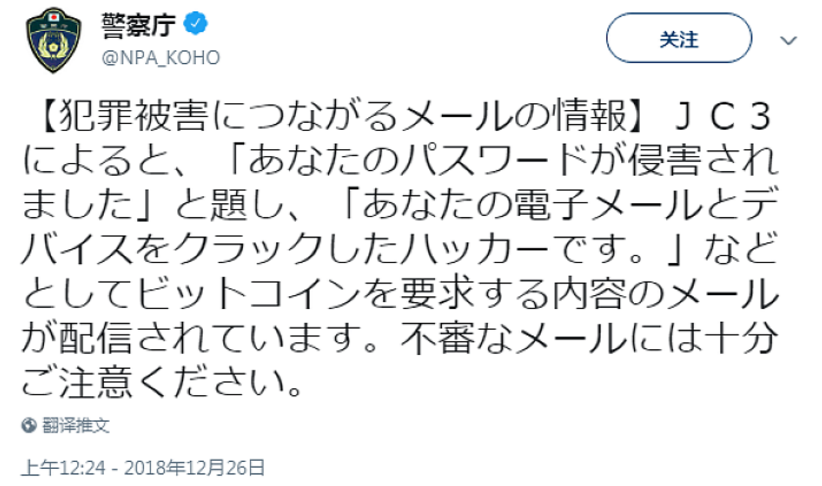Viewport: 822px width, 486px height.
Task: Translate the tweet via 翻译推文
Action: [75, 425]
